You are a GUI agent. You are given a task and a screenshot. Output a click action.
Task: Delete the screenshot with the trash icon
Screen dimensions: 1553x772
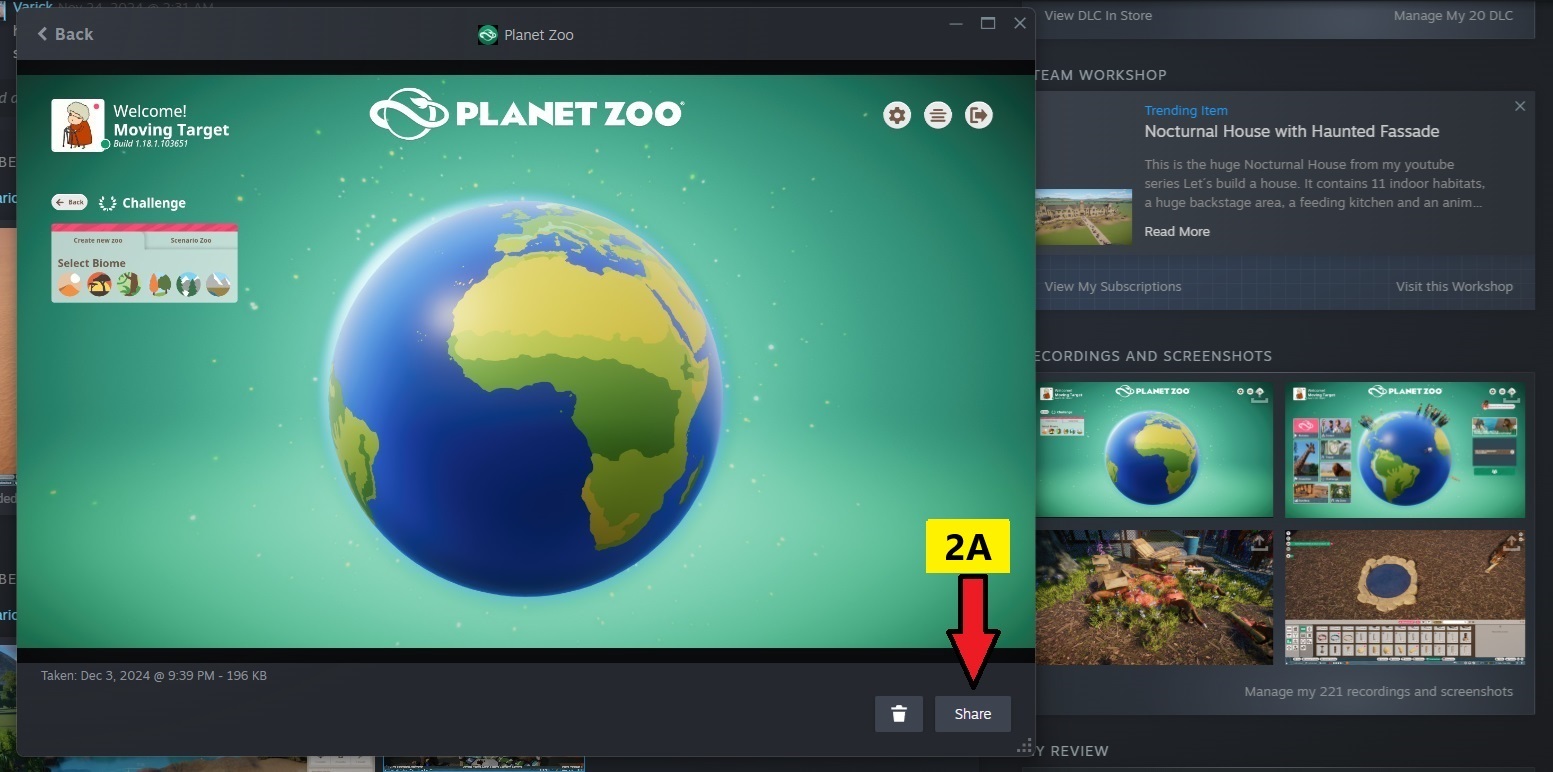point(899,714)
